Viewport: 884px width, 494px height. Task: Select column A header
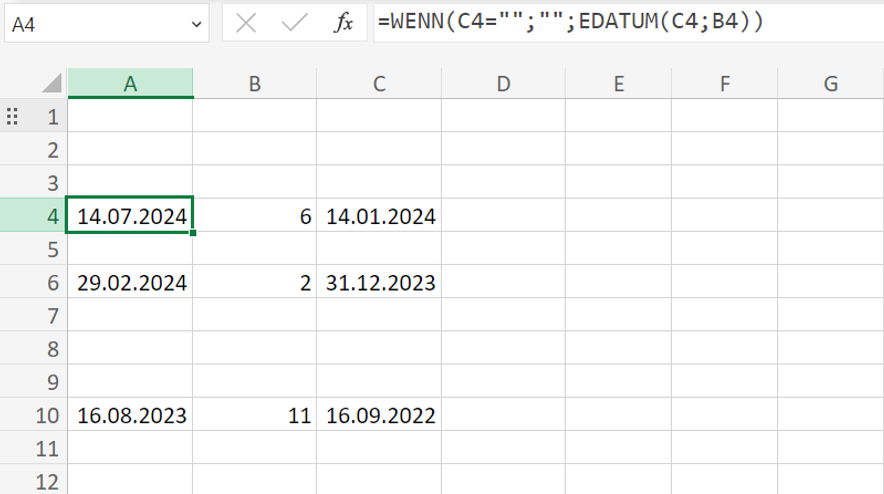click(130, 83)
